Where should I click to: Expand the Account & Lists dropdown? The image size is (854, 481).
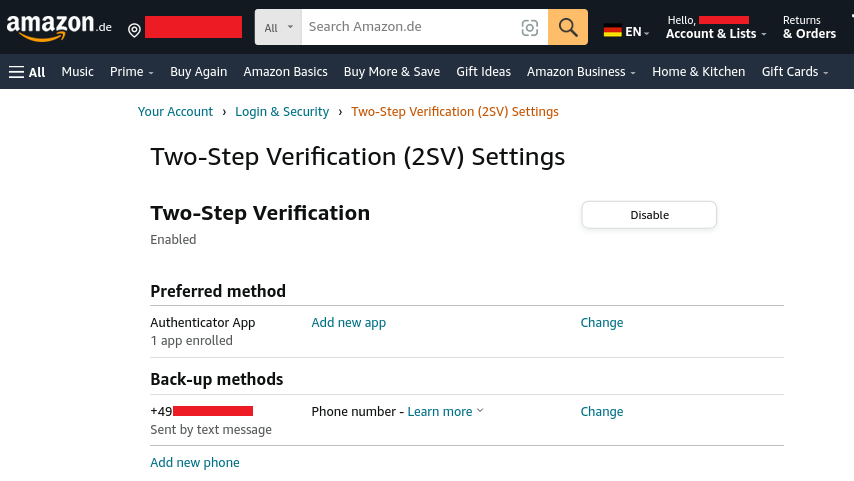click(x=716, y=34)
